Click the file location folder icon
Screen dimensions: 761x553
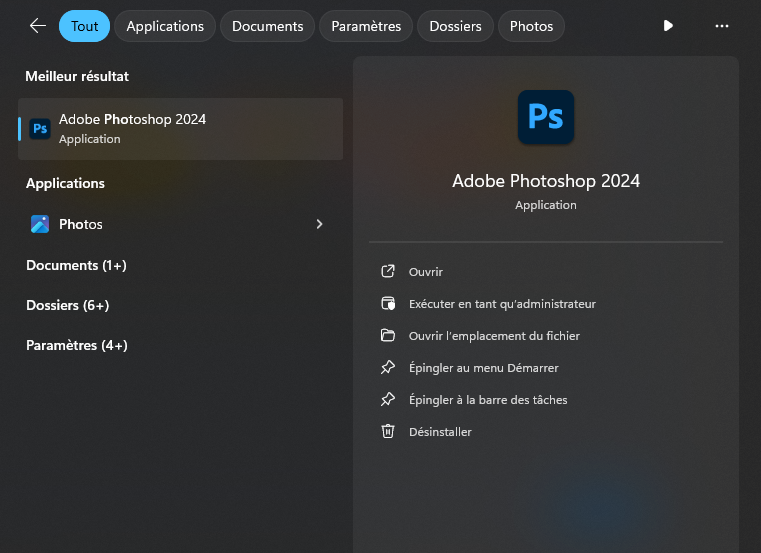click(x=388, y=336)
